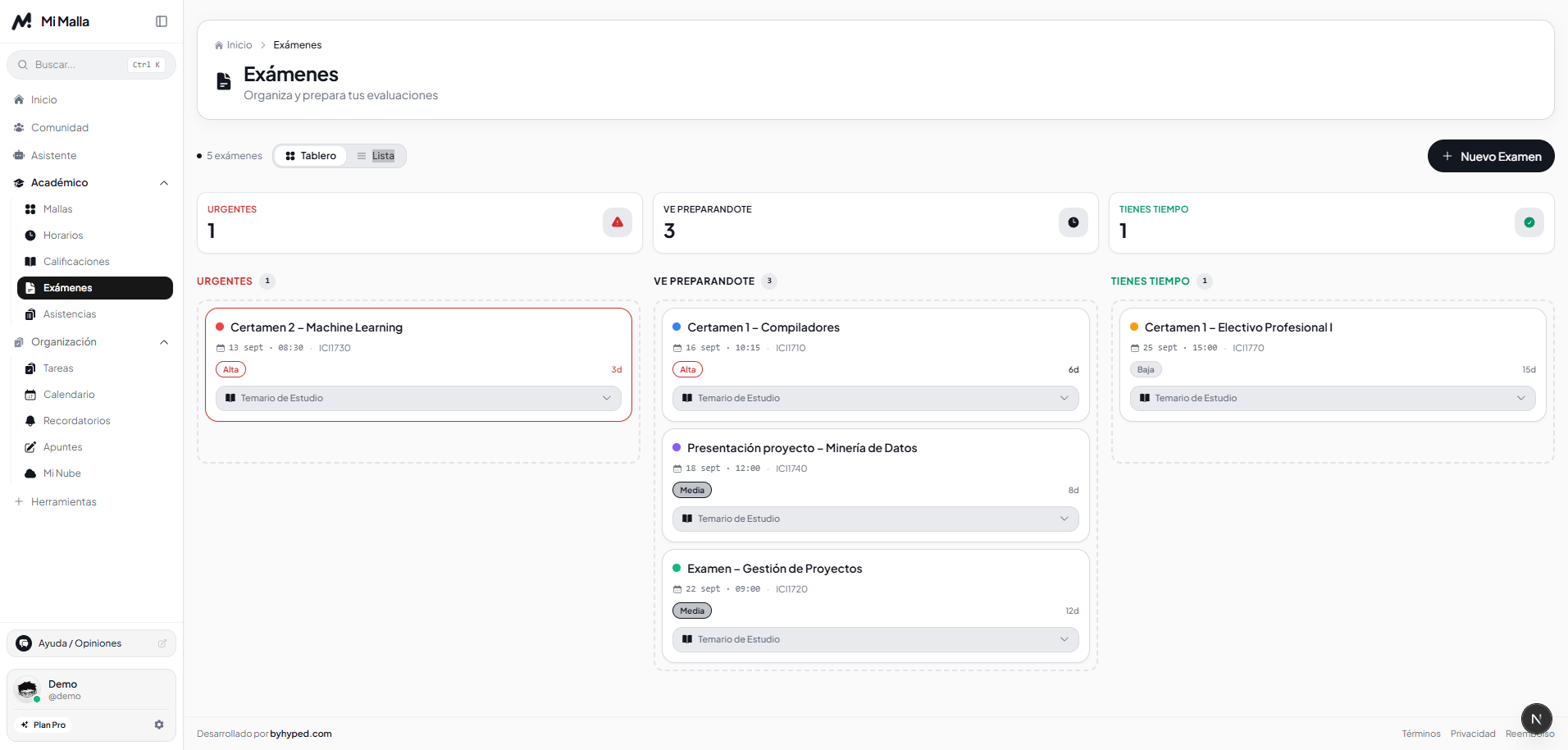Open the round N badge at bottom right

click(x=1537, y=719)
